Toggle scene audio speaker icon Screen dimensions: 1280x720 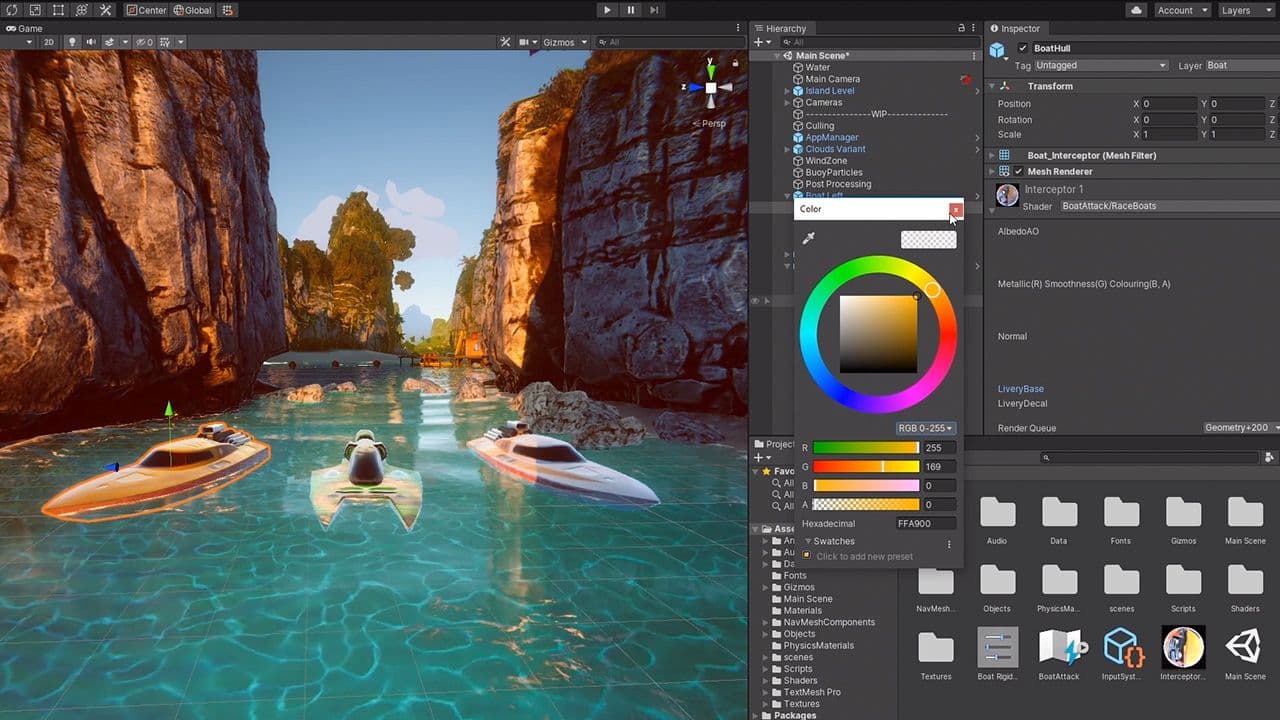pyautogui.click(x=91, y=42)
